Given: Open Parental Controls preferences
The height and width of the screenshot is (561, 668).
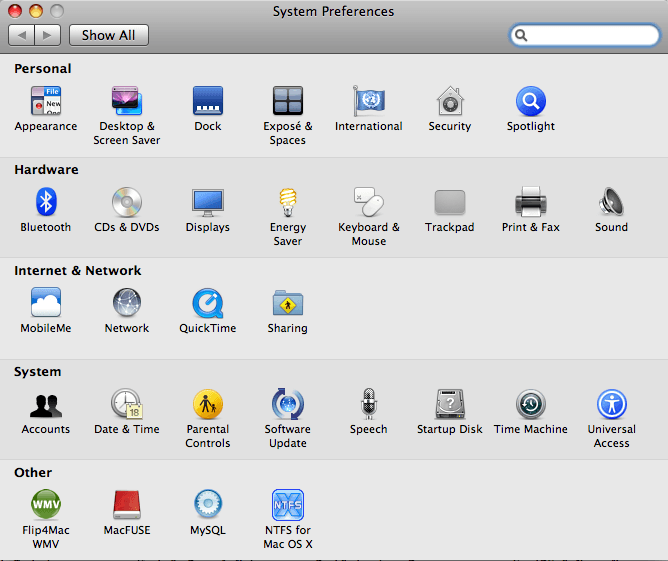Looking at the screenshot, I should pos(207,404).
